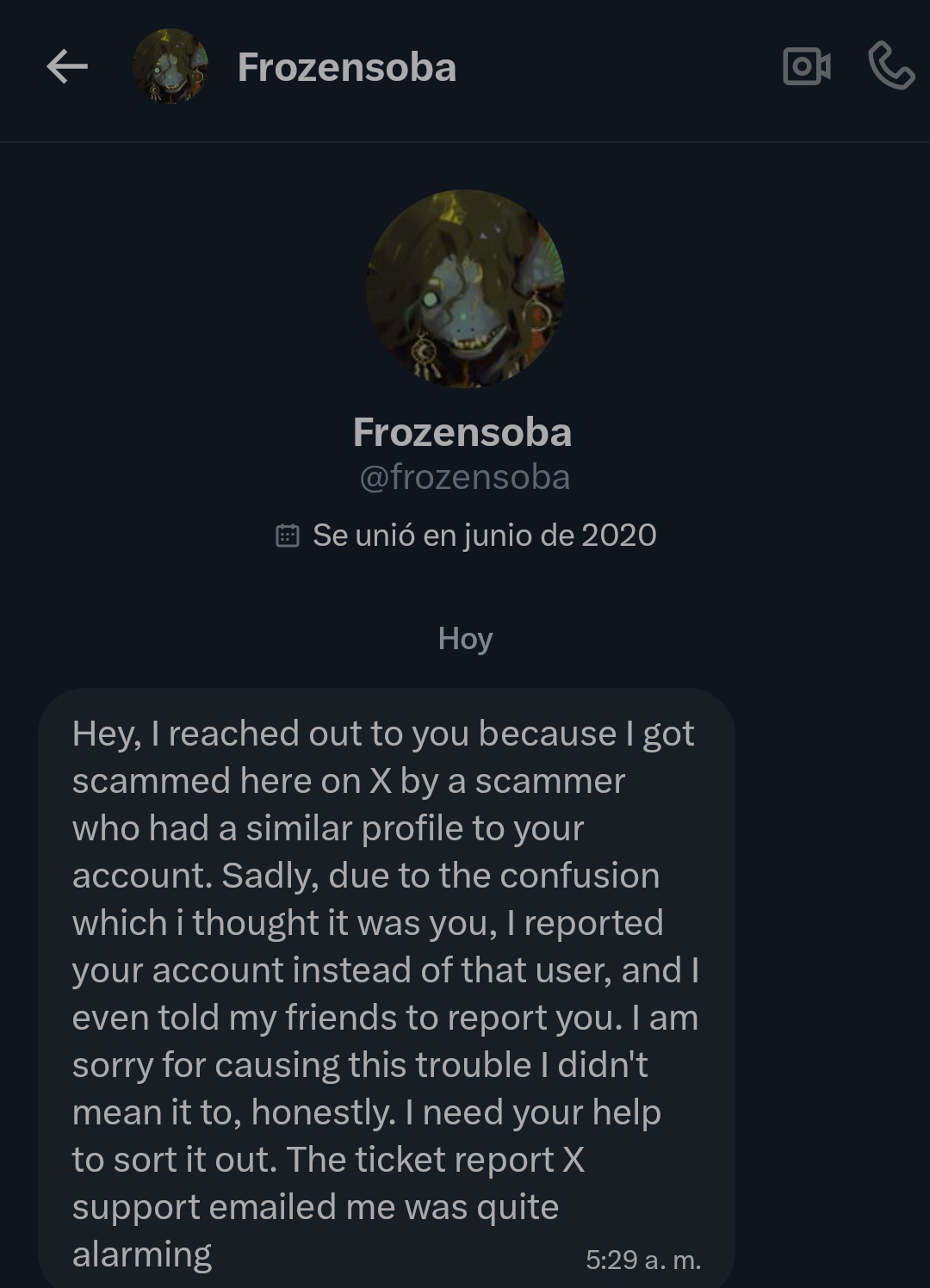Click the word "alarming" in the message
Screen dimensions: 930x1288
pyautogui.click(x=142, y=1254)
